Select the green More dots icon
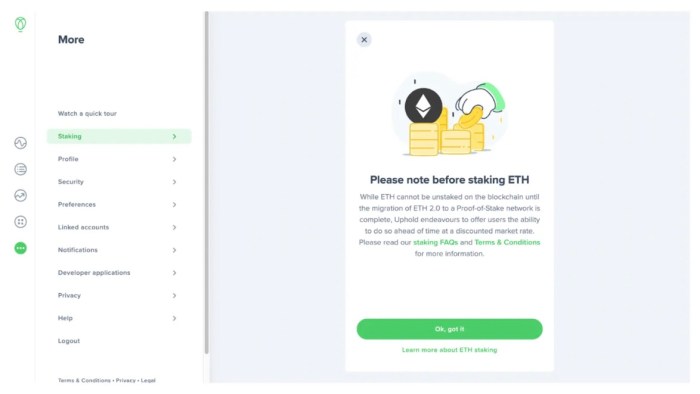The width and height of the screenshot is (700, 394). coord(21,248)
